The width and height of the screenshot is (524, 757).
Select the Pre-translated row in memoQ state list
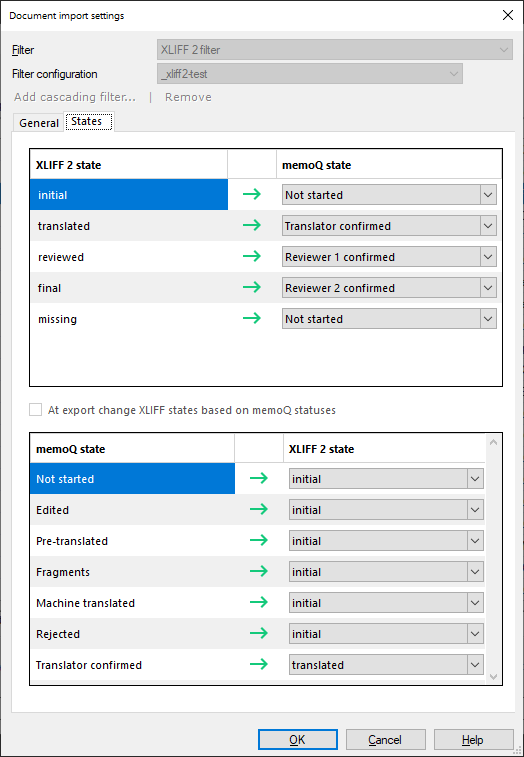[x=132, y=541]
